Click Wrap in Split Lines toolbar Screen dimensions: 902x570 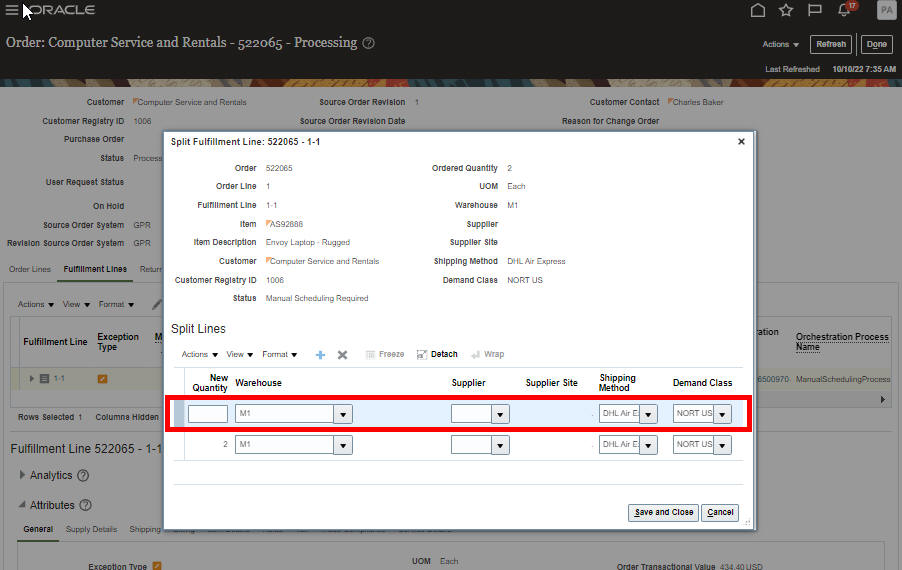(x=488, y=354)
